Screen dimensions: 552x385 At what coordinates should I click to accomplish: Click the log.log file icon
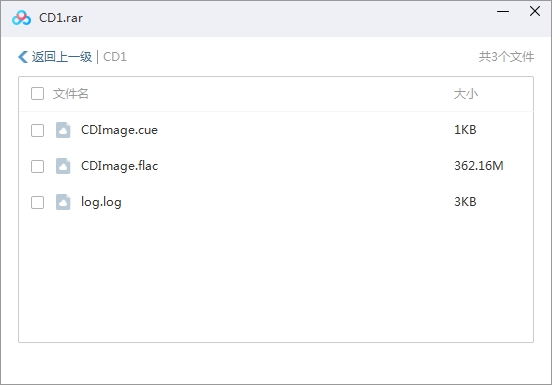point(63,202)
